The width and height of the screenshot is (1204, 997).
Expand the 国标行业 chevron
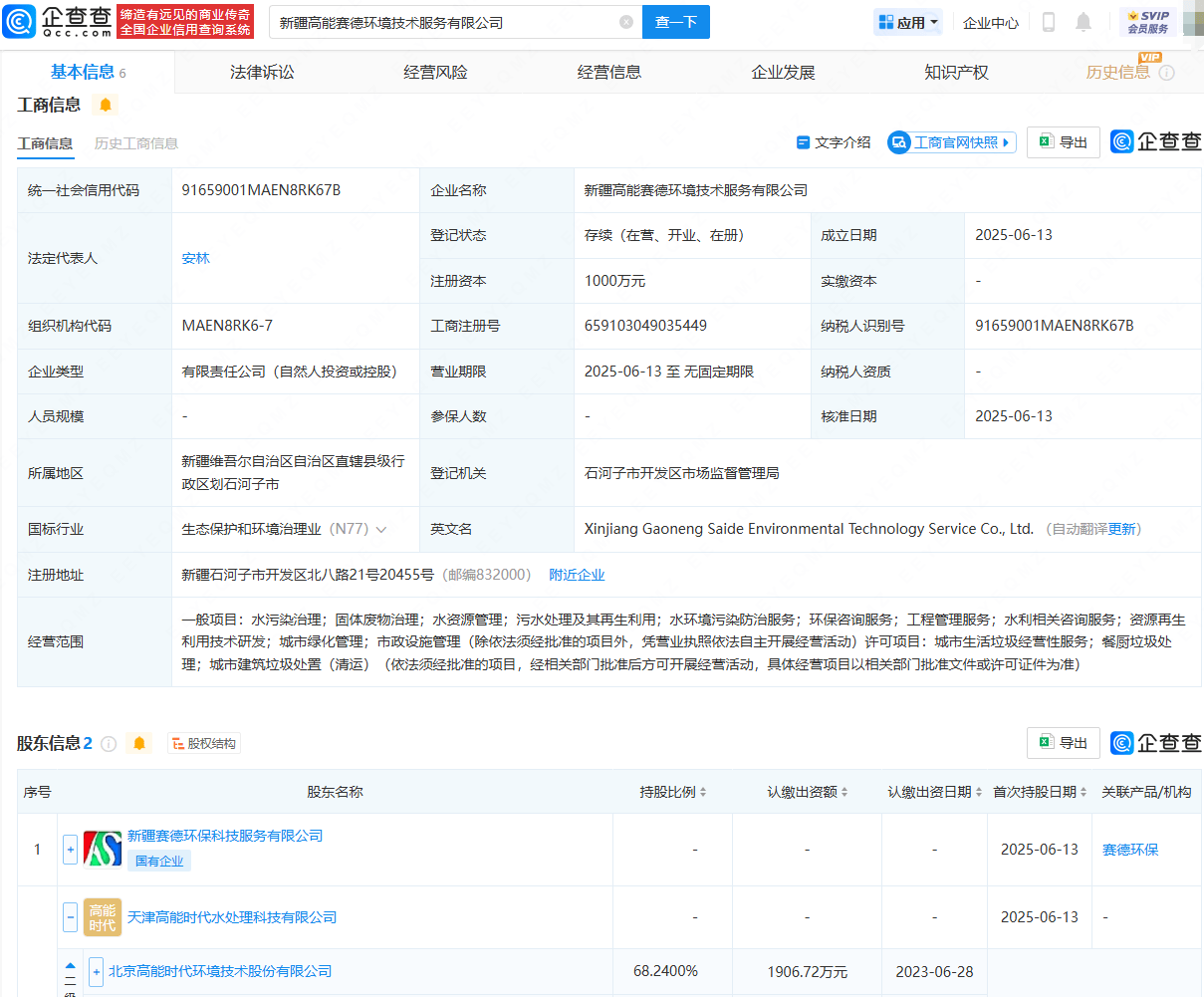coord(381,530)
